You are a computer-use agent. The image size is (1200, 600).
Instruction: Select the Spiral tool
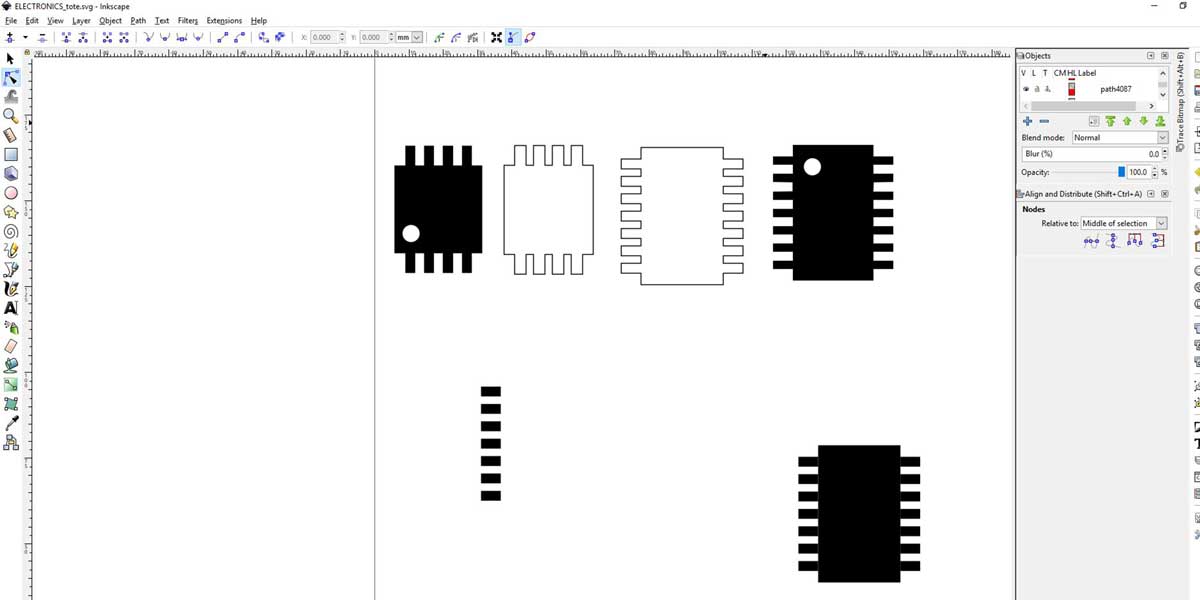point(11,231)
